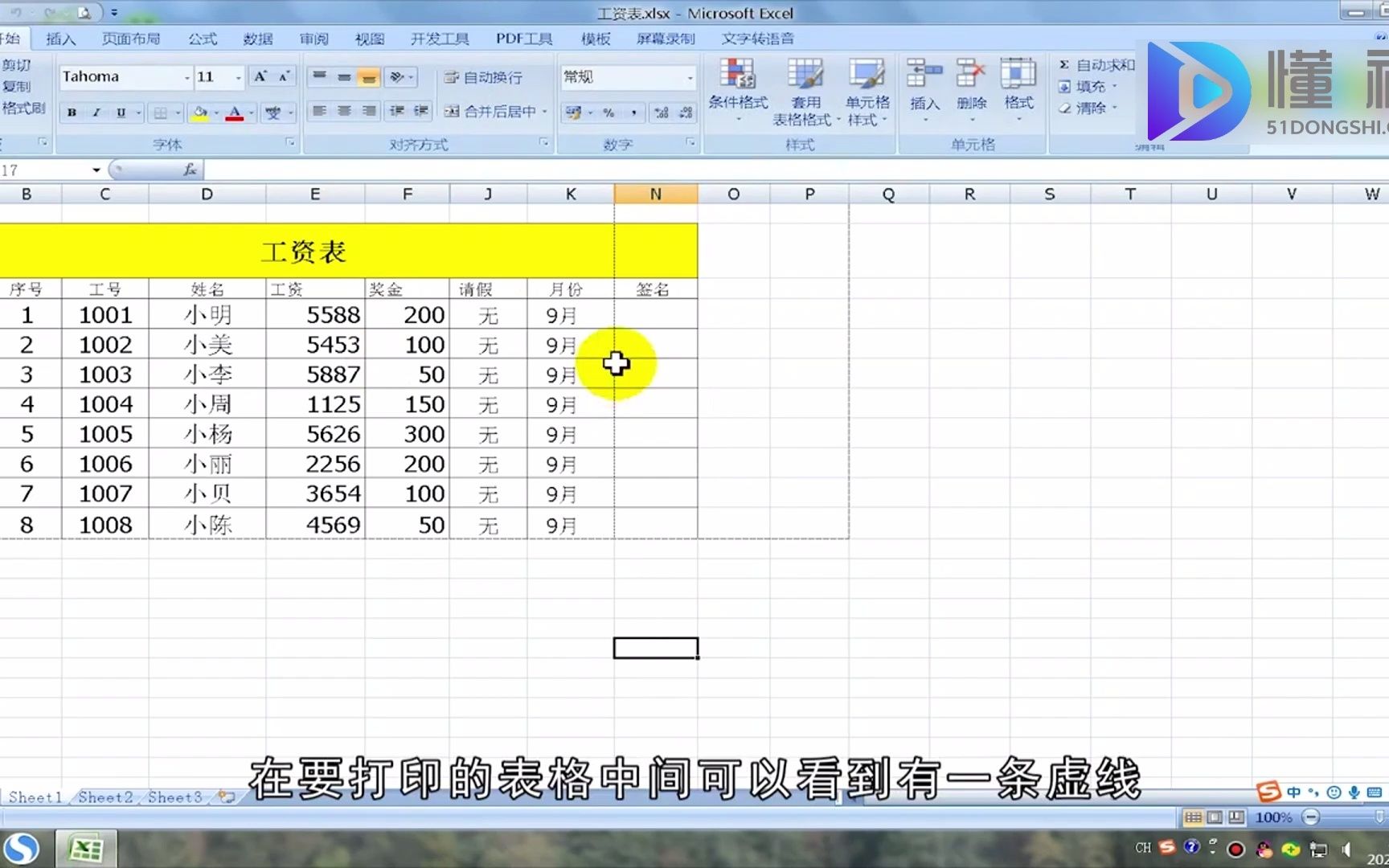Decrease indent icon
Image resolution: width=1389 pixels, height=868 pixels.
coord(397,111)
